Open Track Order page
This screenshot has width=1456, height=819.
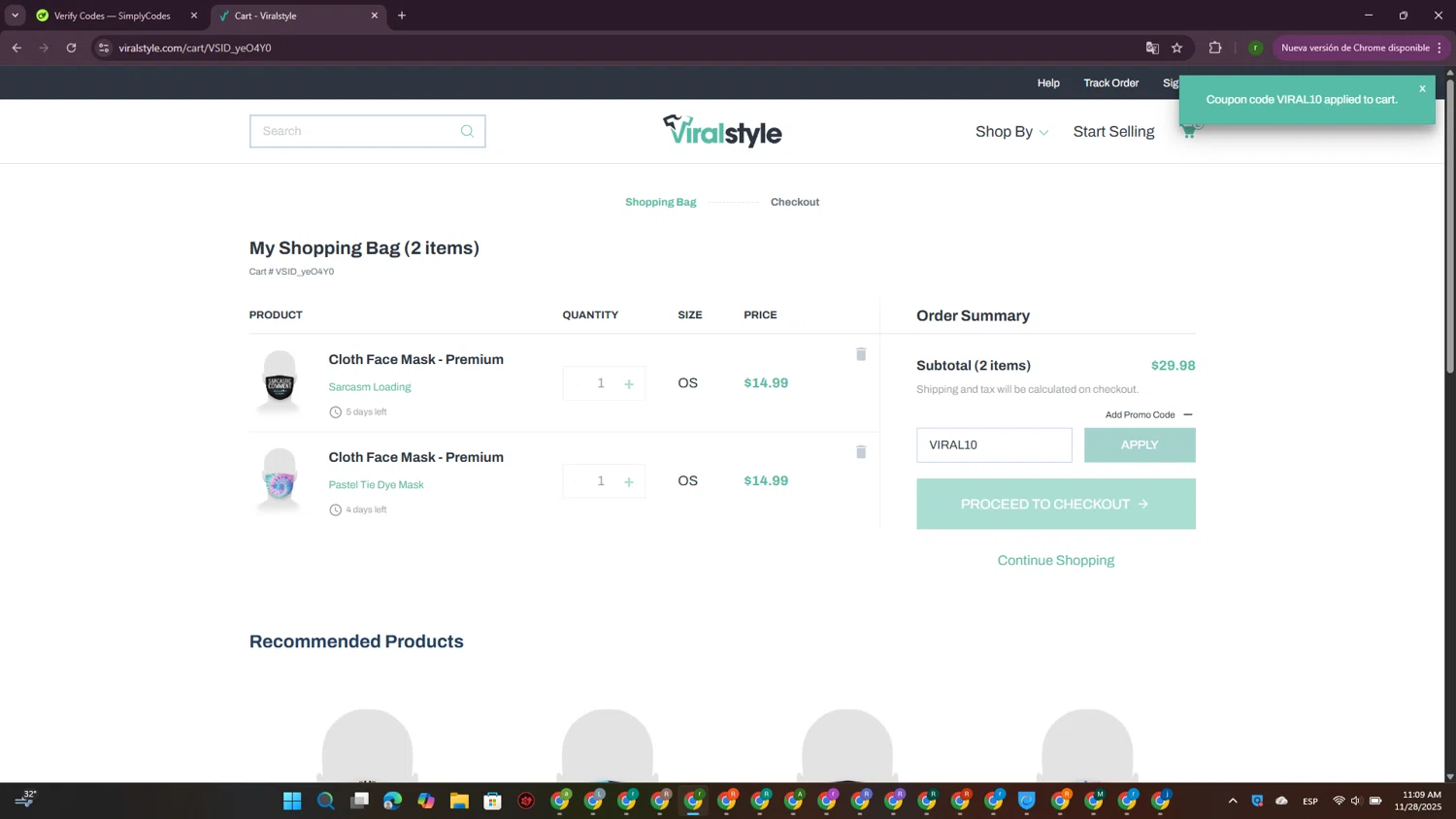pyautogui.click(x=1110, y=83)
